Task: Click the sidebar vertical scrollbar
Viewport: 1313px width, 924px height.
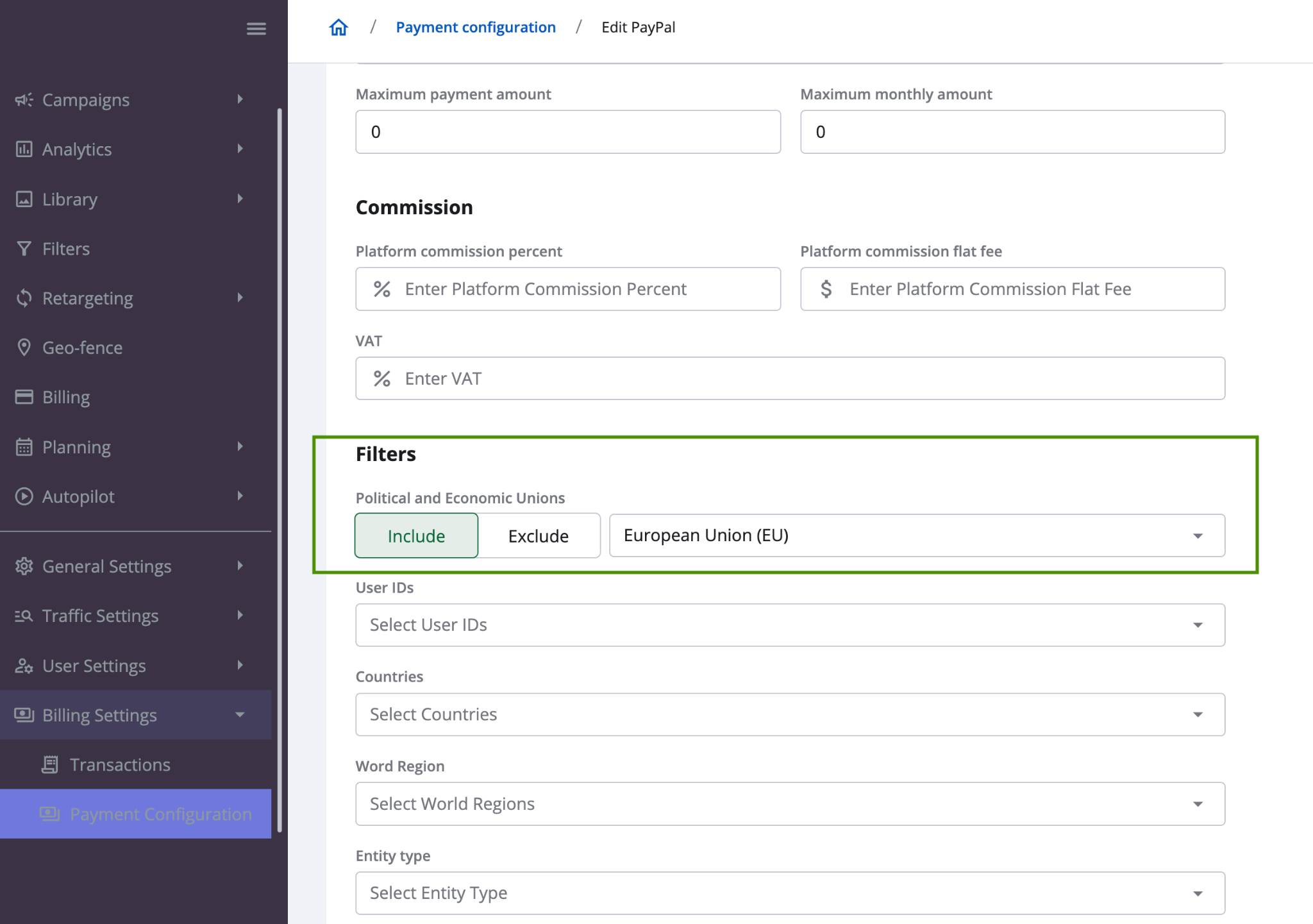Action: [280, 471]
